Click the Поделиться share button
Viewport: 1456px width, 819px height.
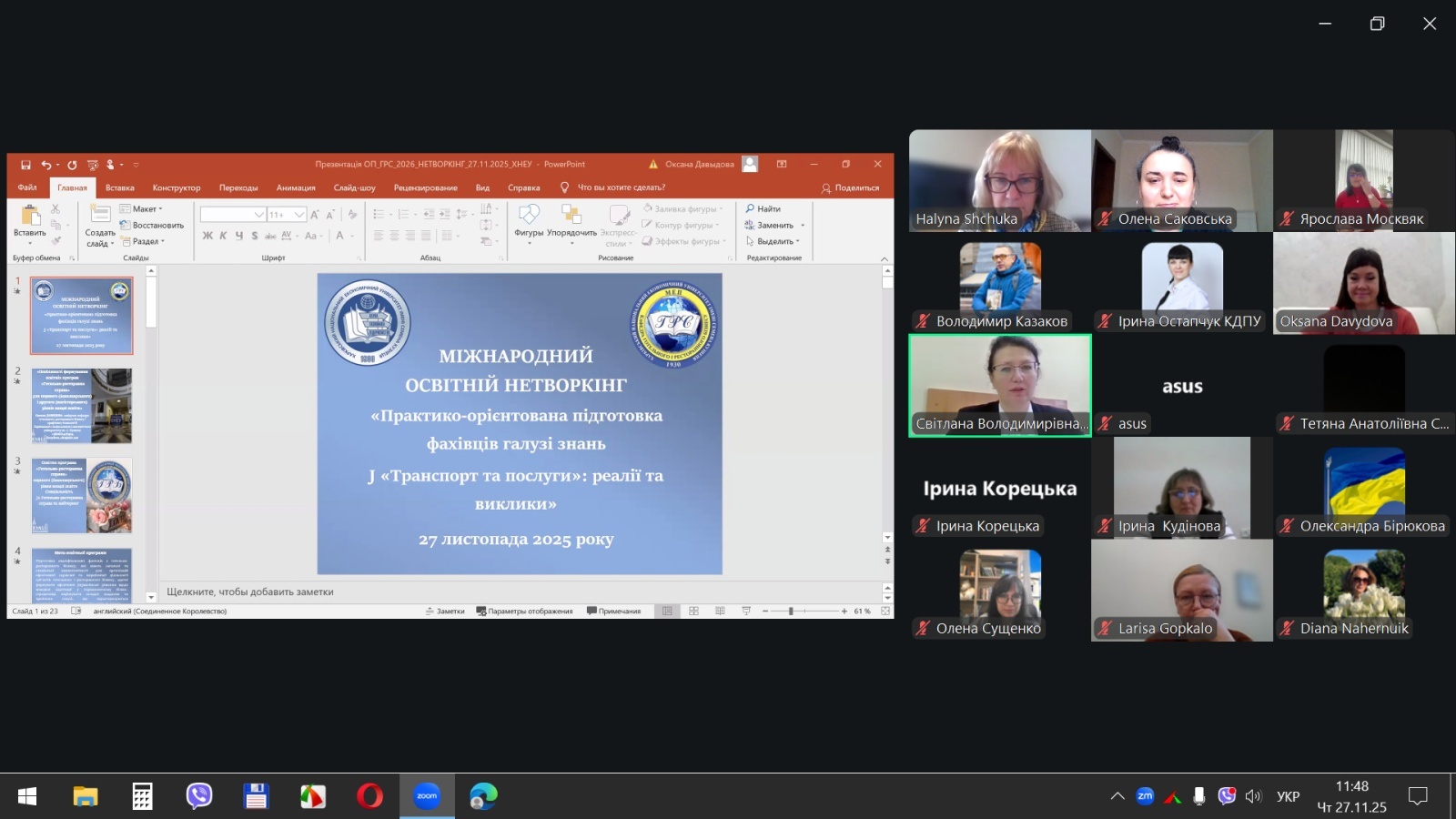(x=851, y=188)
